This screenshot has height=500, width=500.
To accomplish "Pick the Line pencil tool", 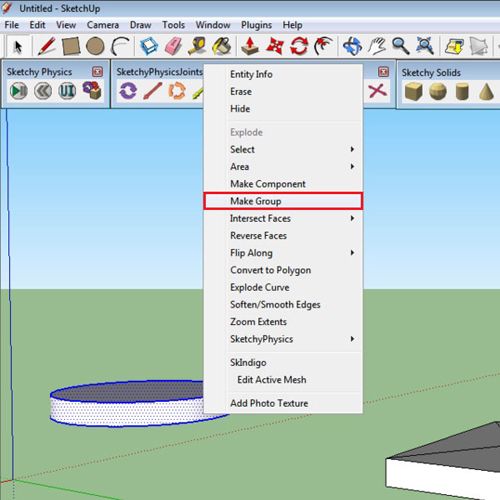I will coord(46,46).
